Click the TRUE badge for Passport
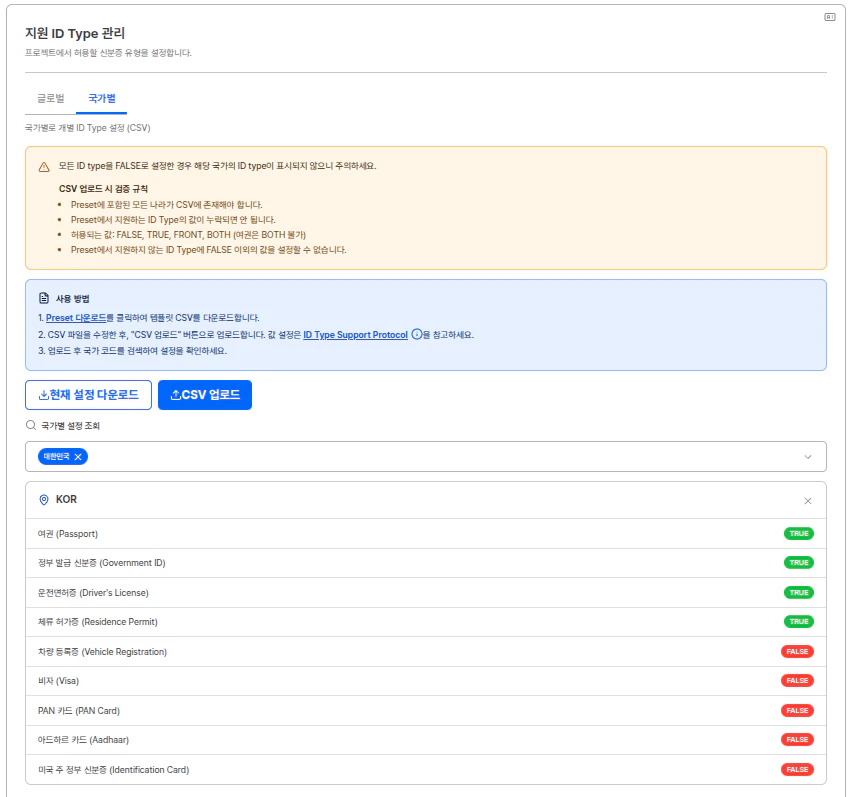Image resolution: width=851 pixels, height=797 pixels. tap(798, 533)
